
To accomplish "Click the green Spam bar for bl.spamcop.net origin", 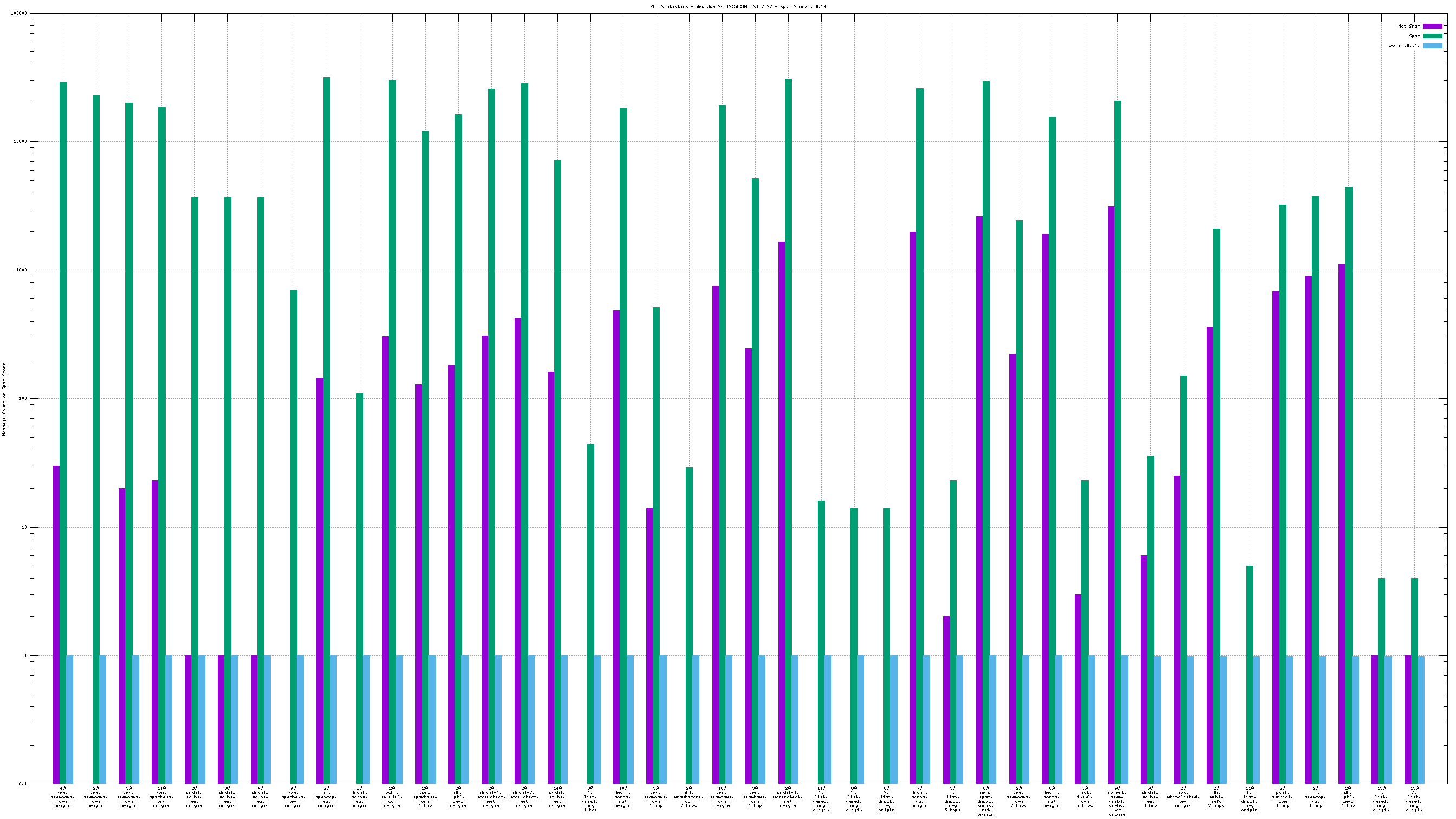I will 327,395.
